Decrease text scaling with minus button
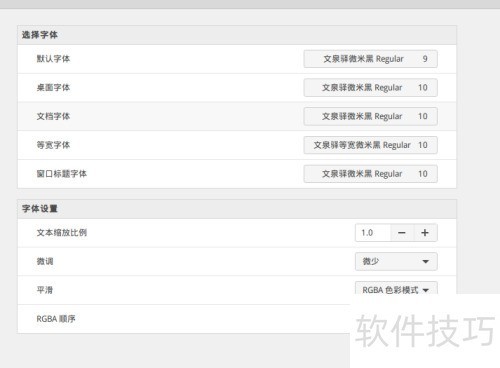This screenshot has width=500, height=368. (402, 233)
